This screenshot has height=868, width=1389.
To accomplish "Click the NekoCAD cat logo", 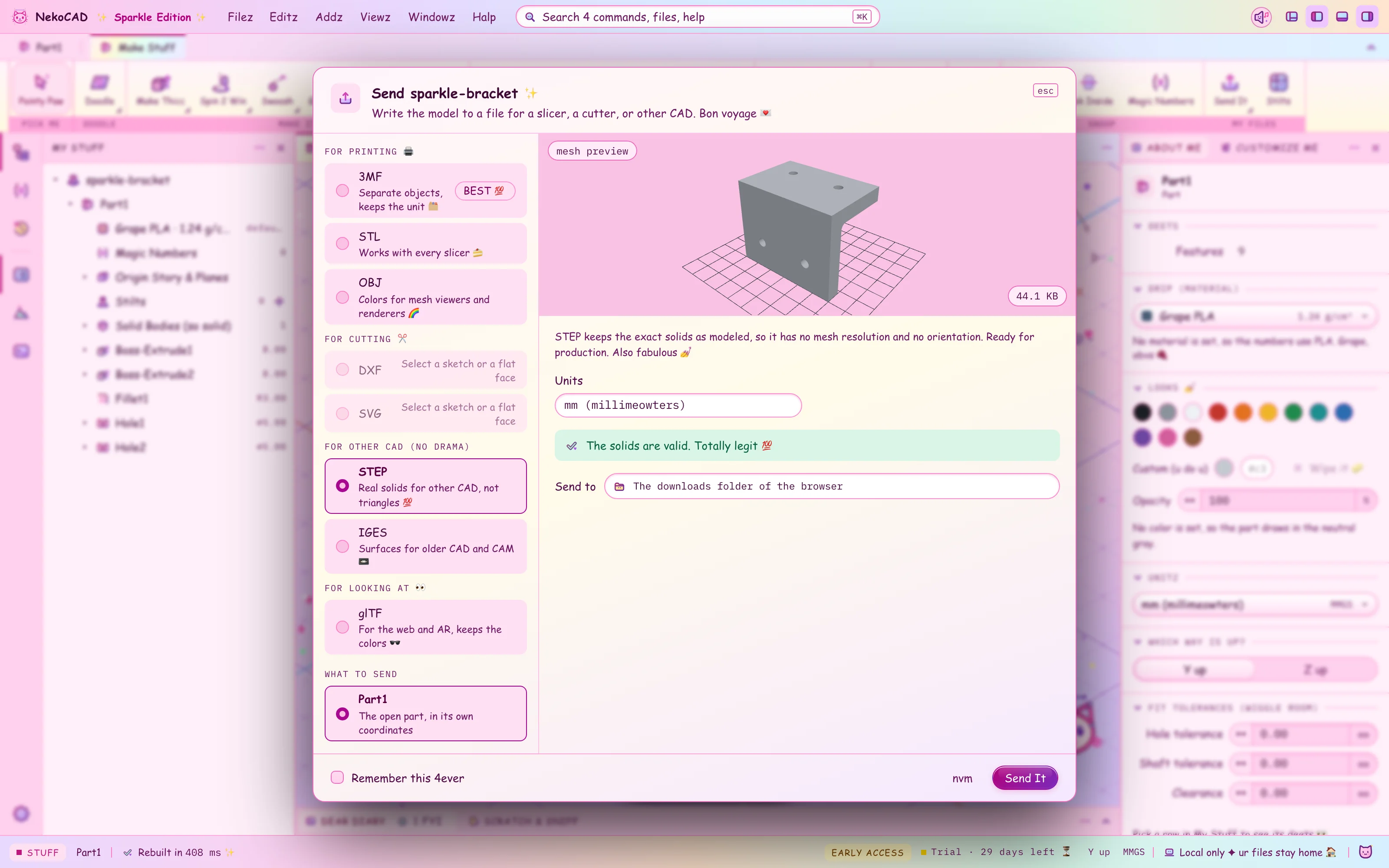I will pyautogui.click(x=20, y=16).
